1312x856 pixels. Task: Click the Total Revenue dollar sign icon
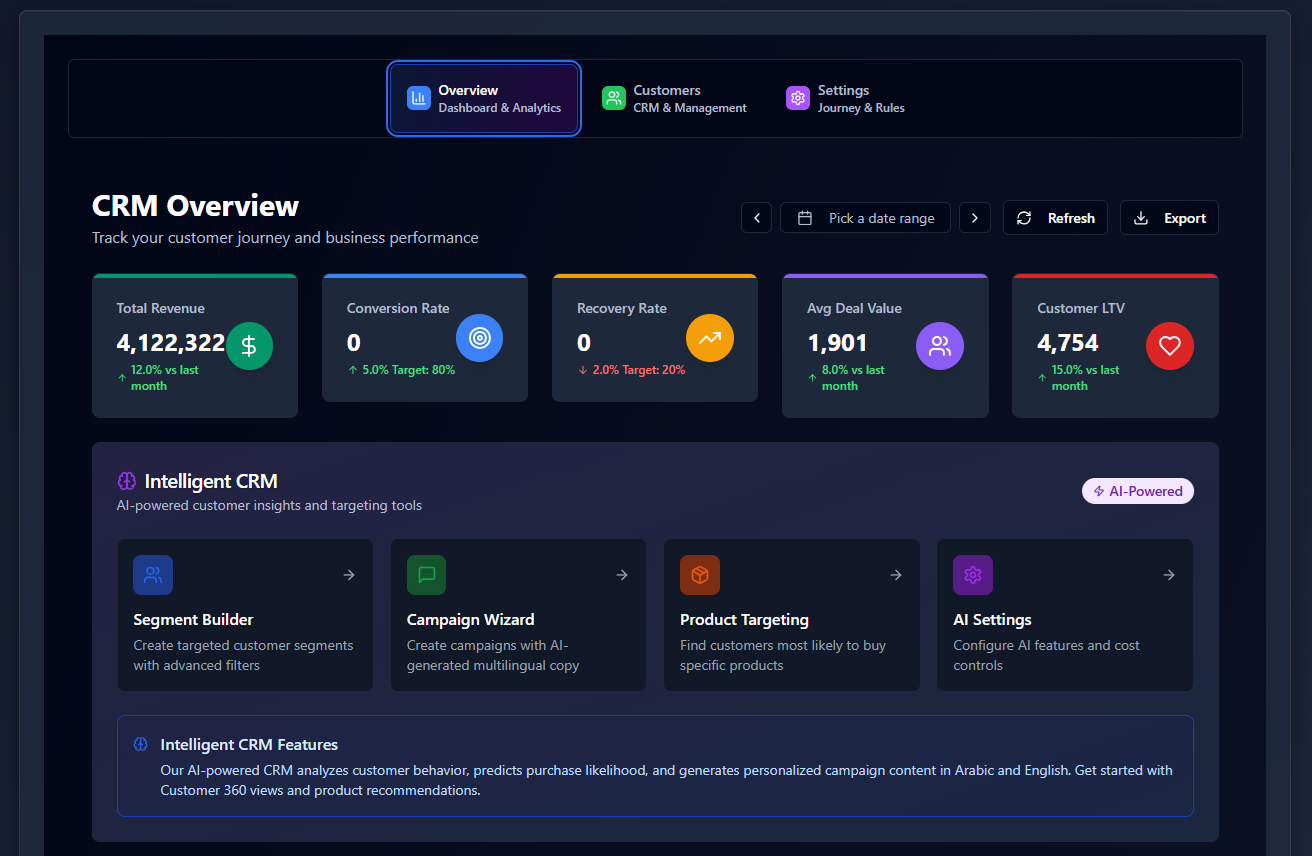(x=249, y=346)
